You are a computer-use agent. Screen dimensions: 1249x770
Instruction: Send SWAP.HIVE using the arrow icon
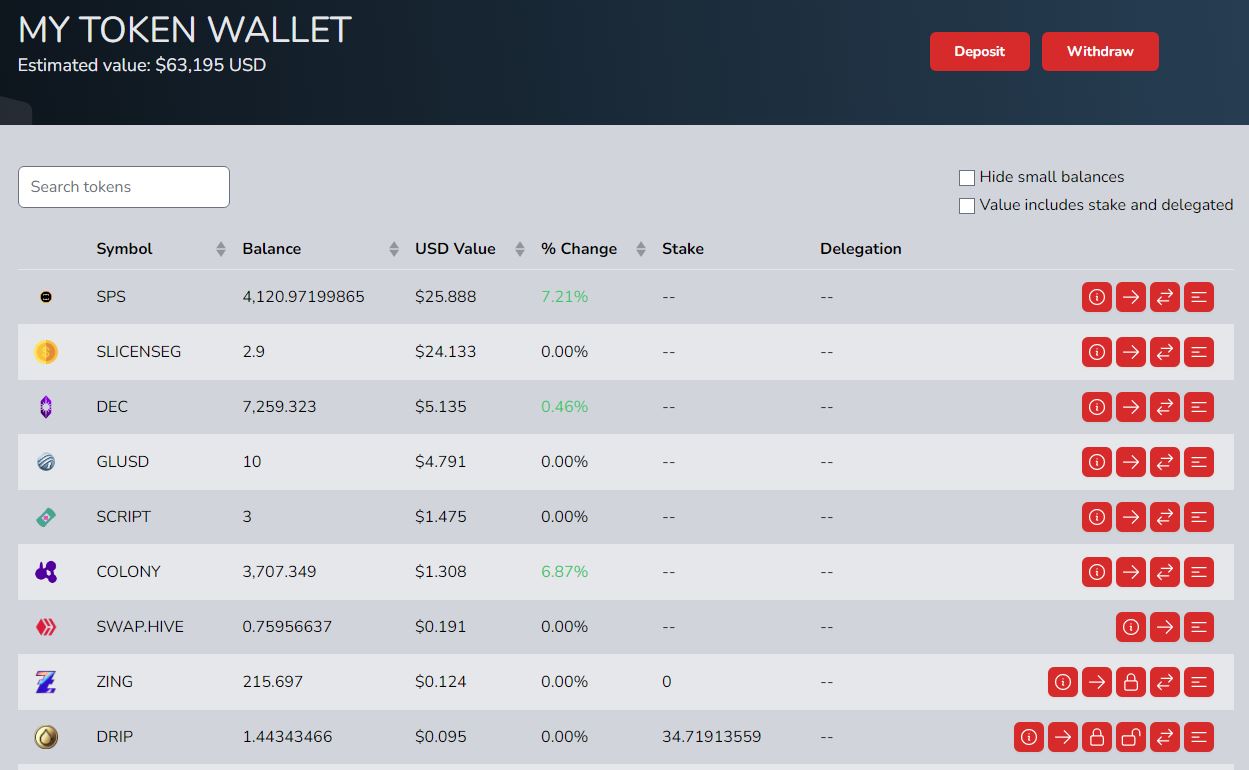click(1165, 627)
